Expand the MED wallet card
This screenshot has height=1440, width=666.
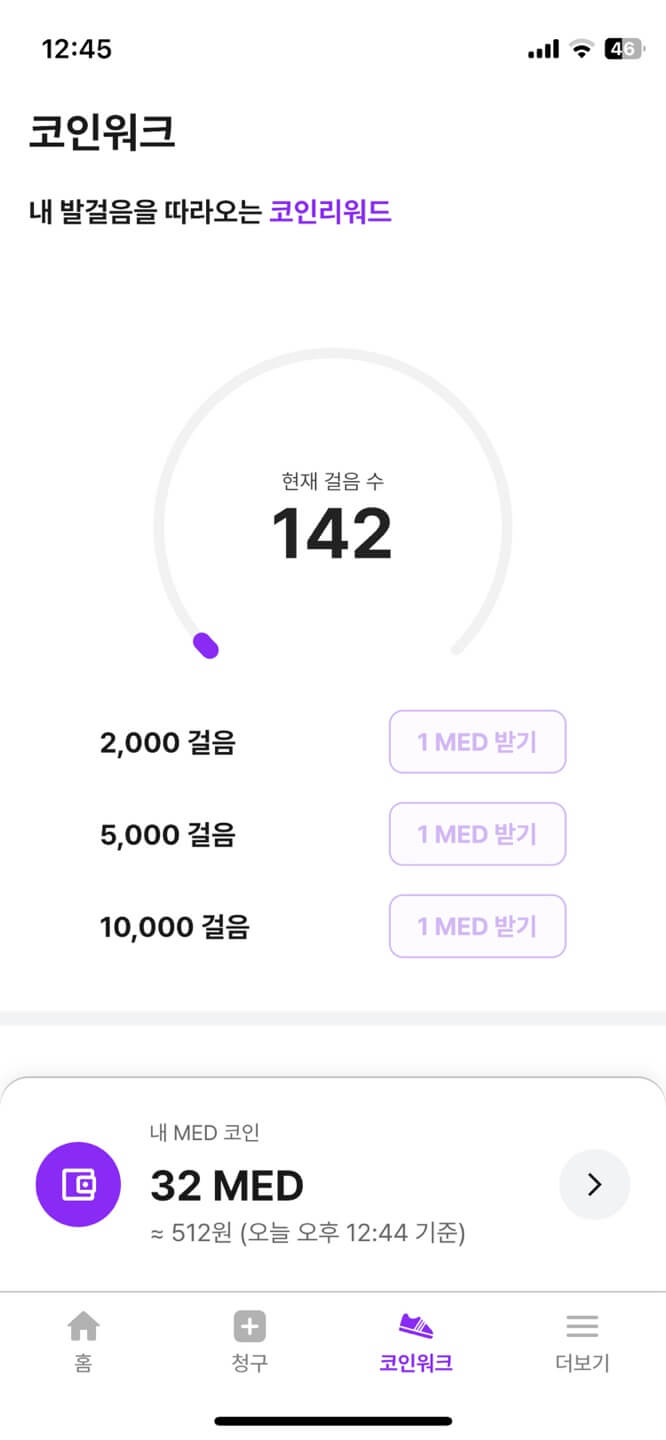coord(333,1183)
